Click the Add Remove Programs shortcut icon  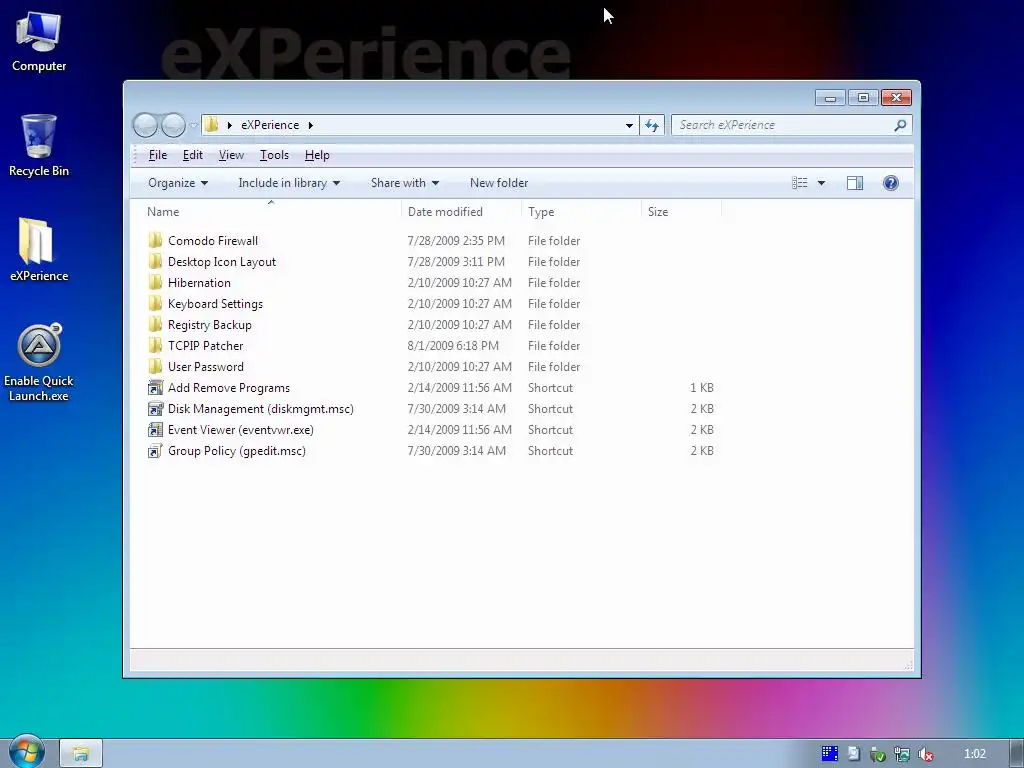pyautogui.click(x=155, y=387)
